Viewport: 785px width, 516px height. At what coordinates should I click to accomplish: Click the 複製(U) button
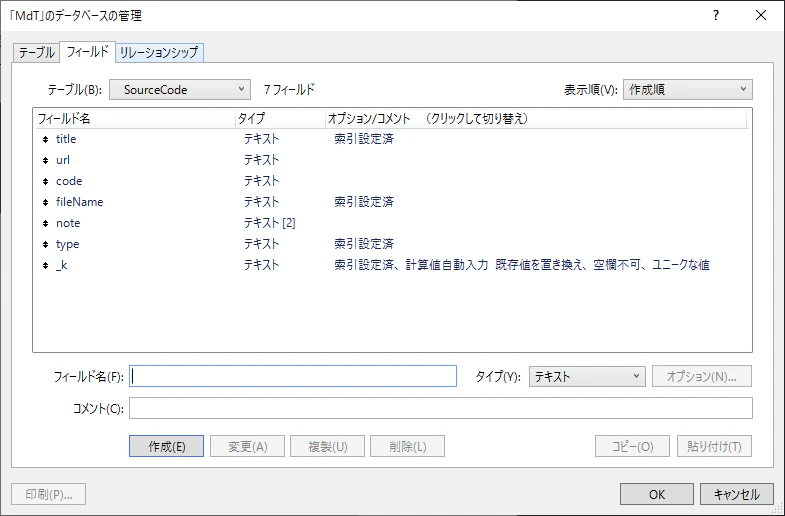point(327,446)
